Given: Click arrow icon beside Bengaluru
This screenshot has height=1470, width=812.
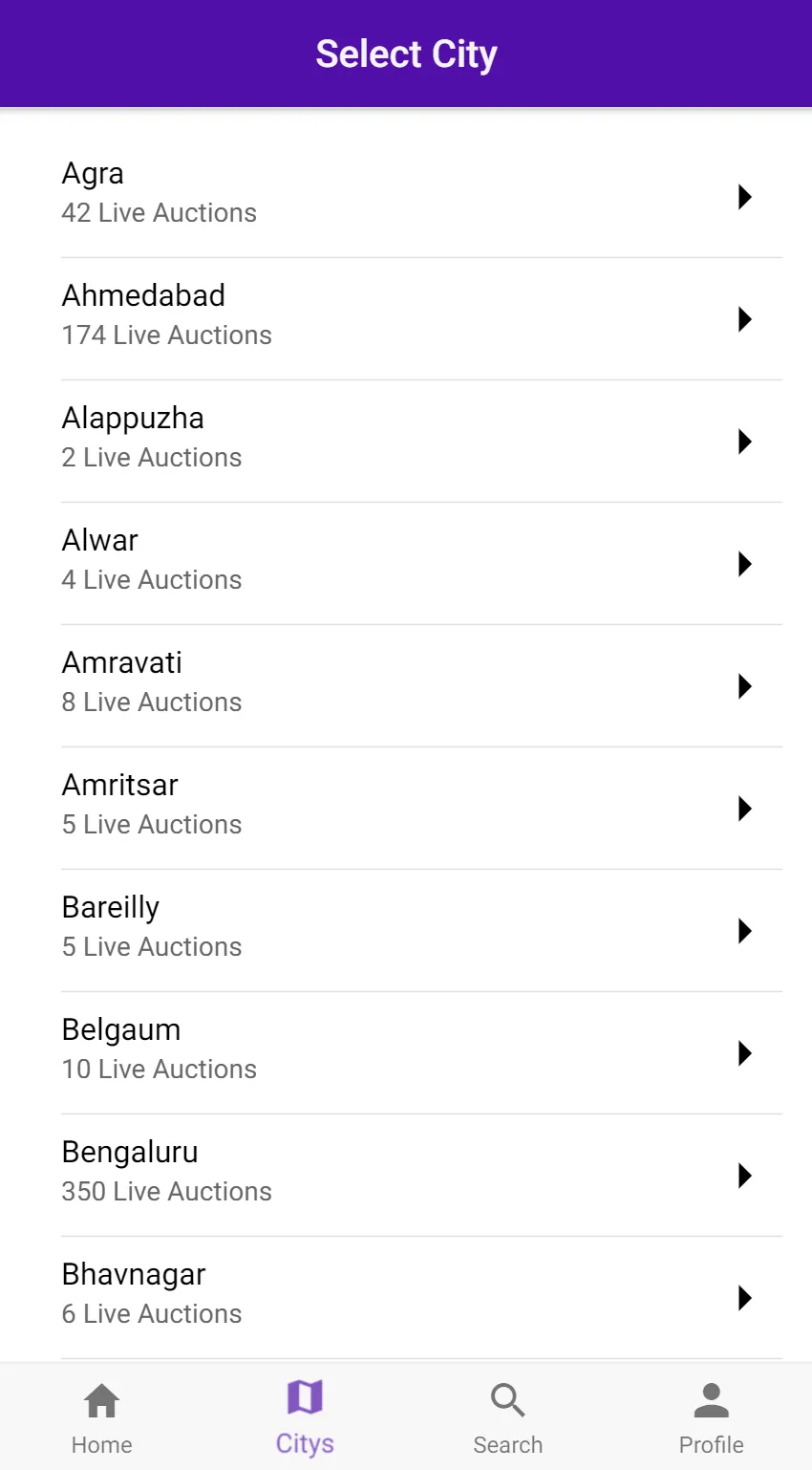Looking at the screenshot, I should click(x=745, y=1176).
